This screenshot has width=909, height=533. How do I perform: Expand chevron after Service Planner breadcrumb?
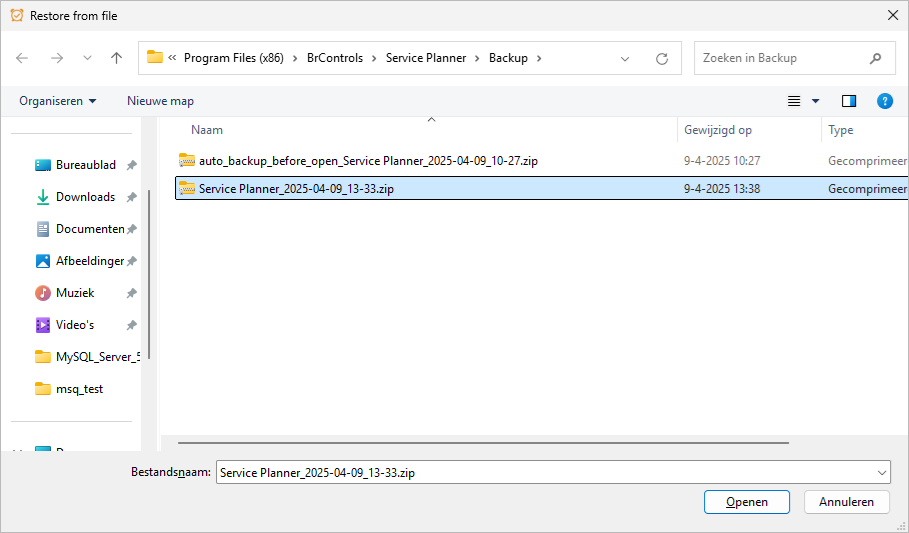(x=478, y=58)
